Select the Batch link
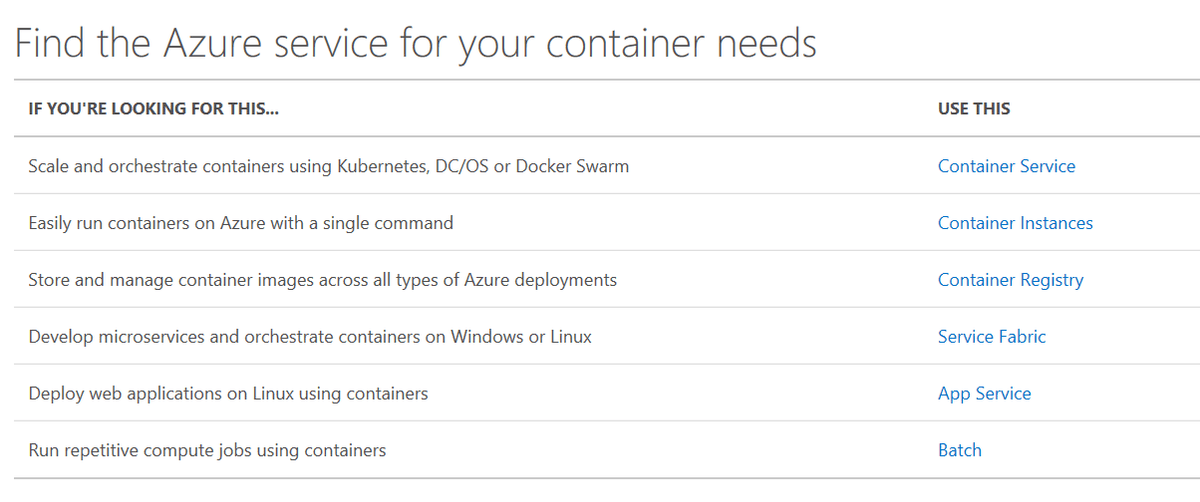 pyautogui.click(x=960, y=450)
